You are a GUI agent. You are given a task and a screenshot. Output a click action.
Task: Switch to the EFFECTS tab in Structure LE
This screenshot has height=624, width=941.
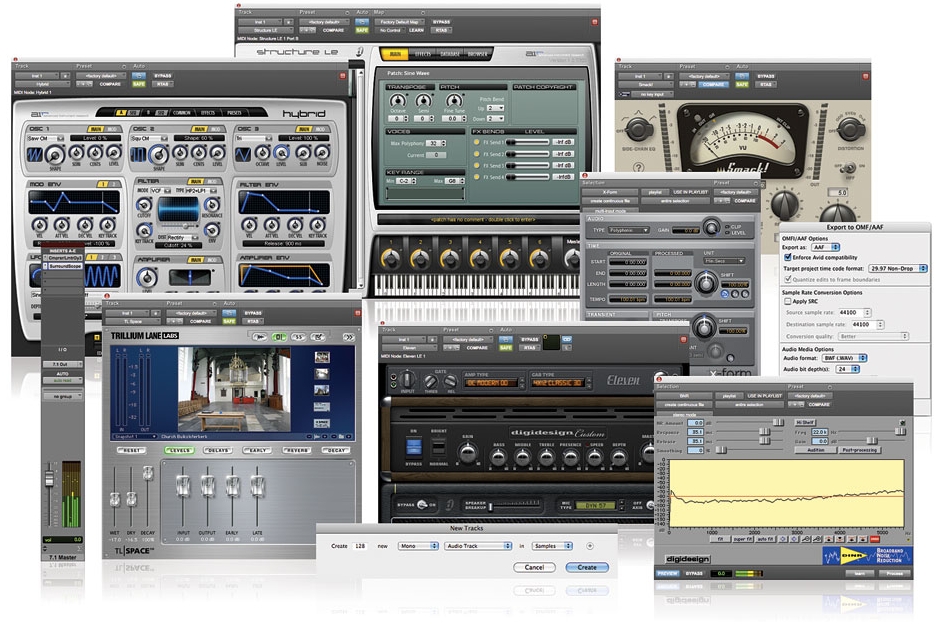(x=423, y=54)
